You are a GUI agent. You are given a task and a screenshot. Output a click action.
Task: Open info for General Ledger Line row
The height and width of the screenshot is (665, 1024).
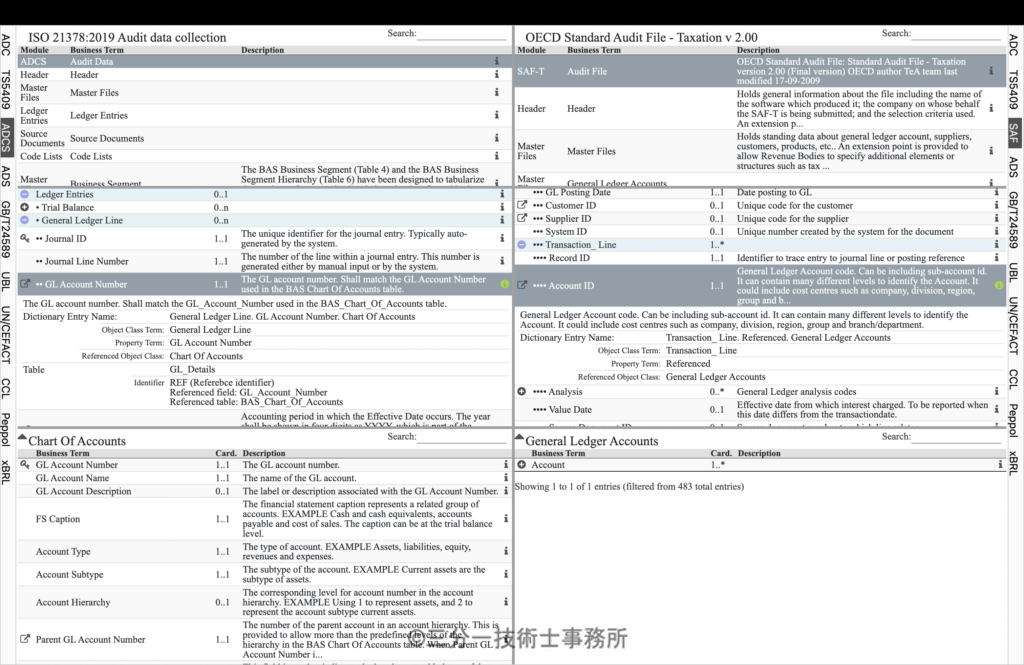(502, 220)
